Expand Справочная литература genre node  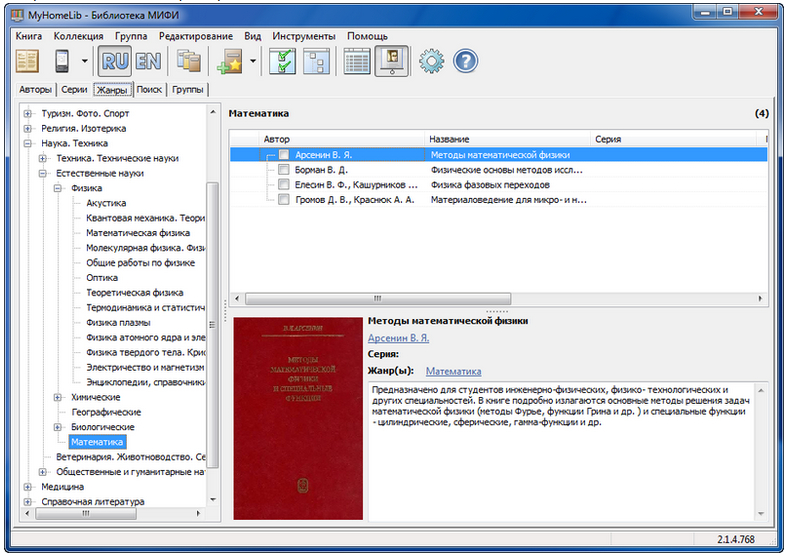[28, 502]
